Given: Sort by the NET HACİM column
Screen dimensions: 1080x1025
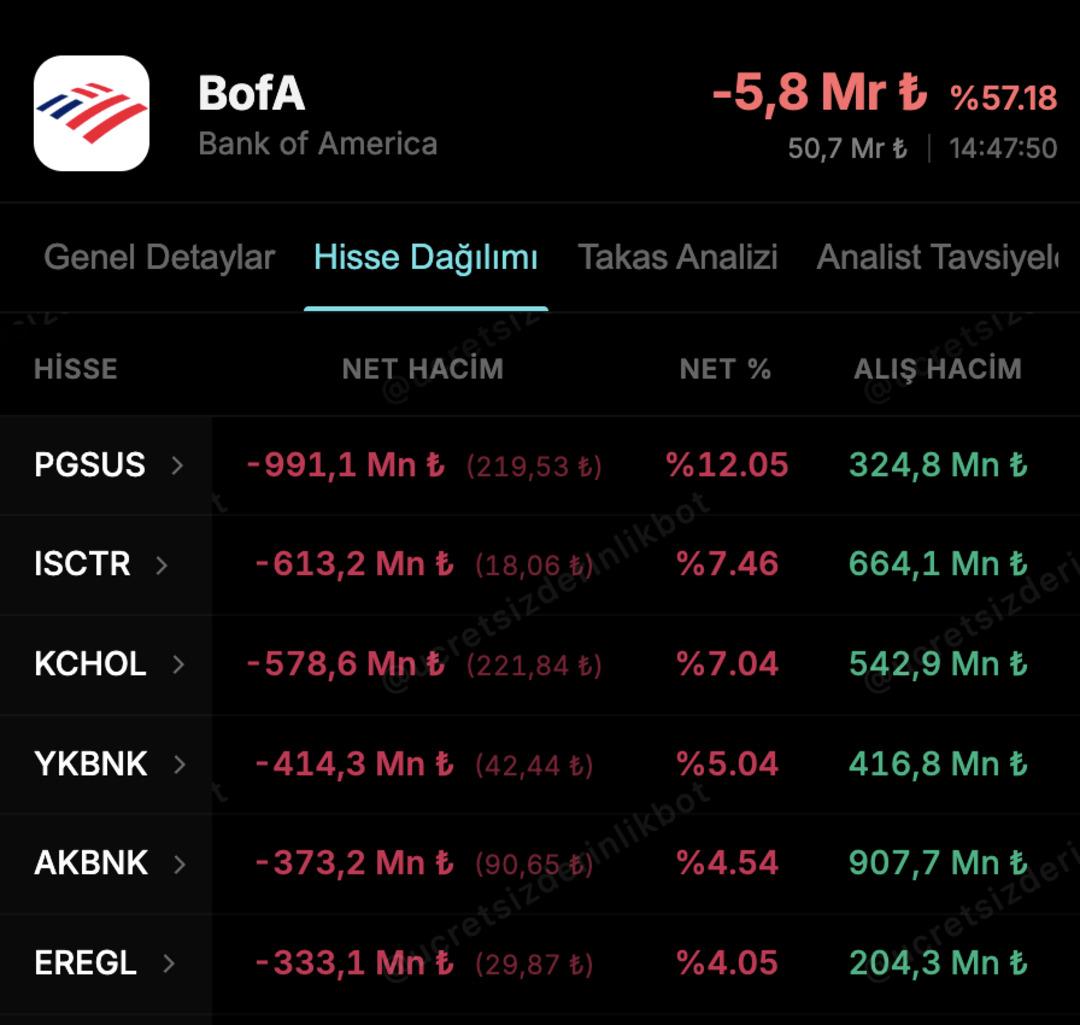Looking at the screenshot, I should [423, 368].
